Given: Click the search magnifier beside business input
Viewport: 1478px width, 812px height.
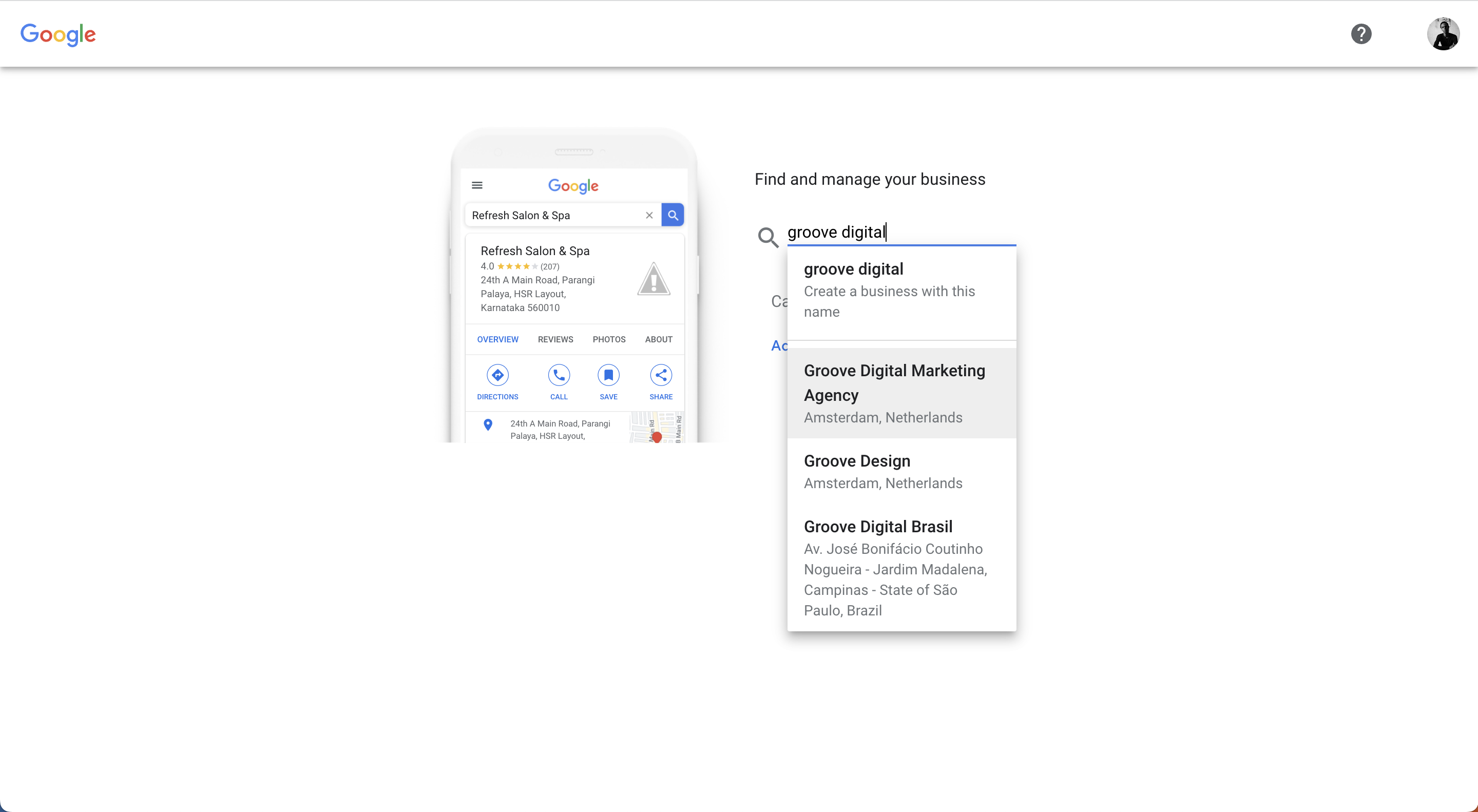Looking at the screenshot, I should (x=767, y=237).
